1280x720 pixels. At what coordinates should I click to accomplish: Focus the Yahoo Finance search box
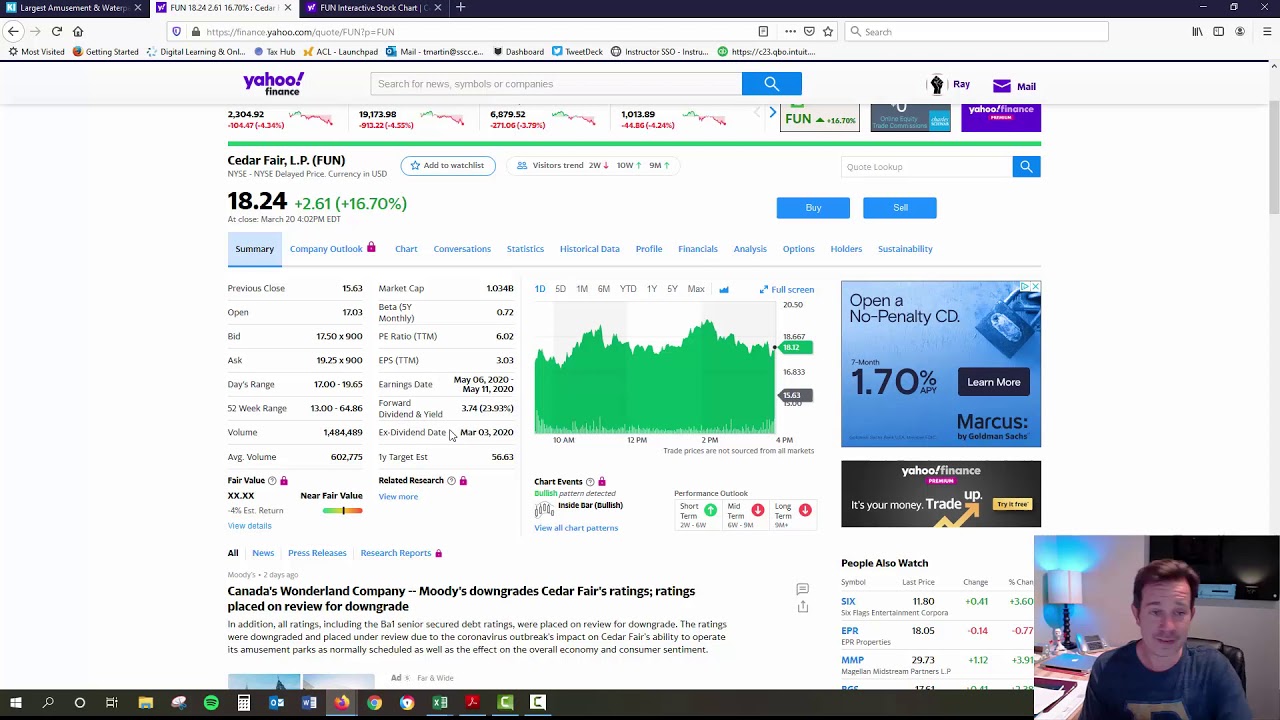tap(556, 84)
